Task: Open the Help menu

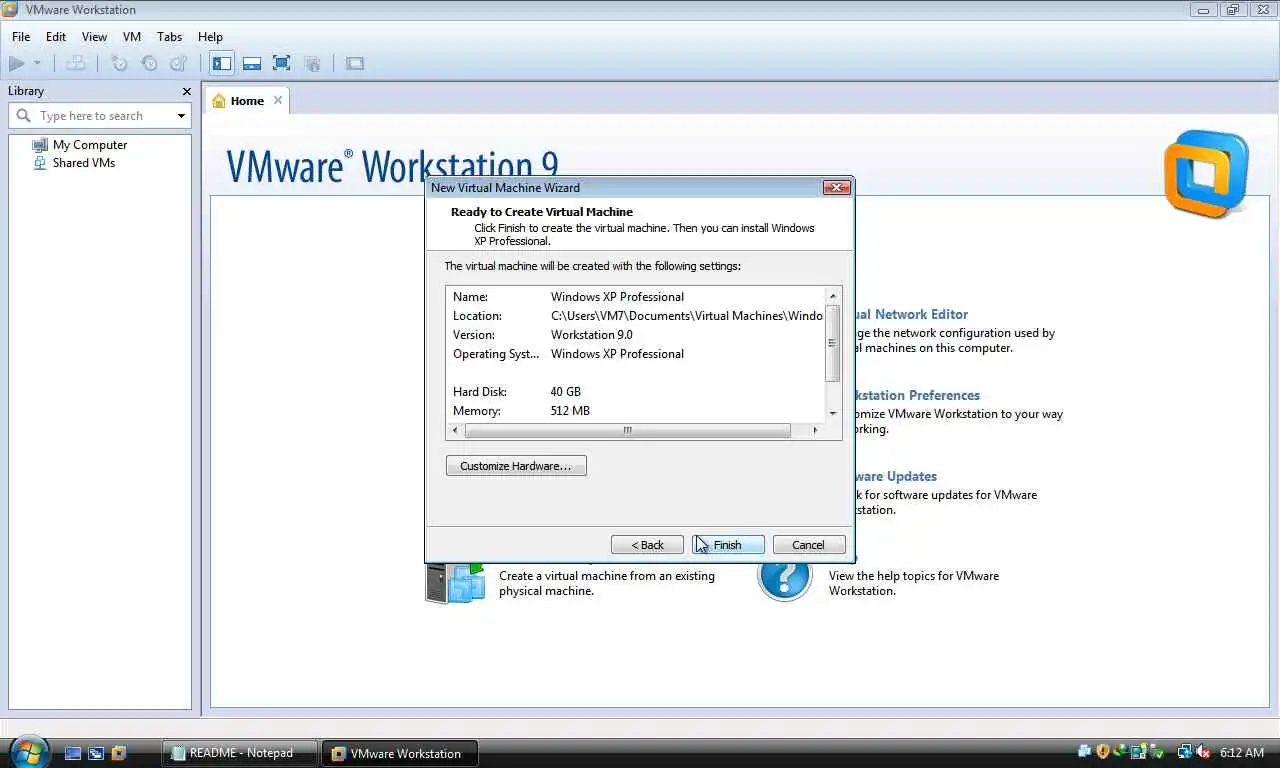Action: [210, 36]
